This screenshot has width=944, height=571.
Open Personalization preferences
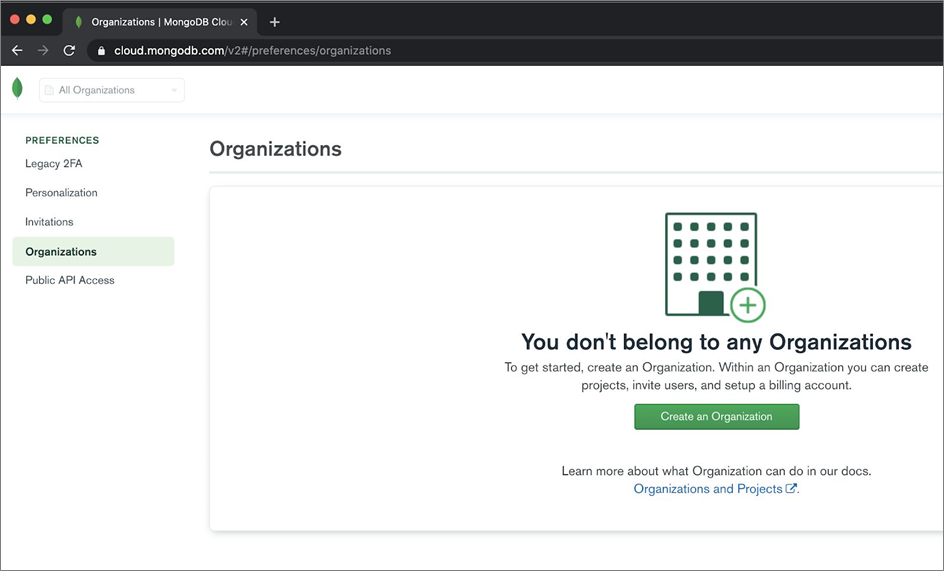61,193
